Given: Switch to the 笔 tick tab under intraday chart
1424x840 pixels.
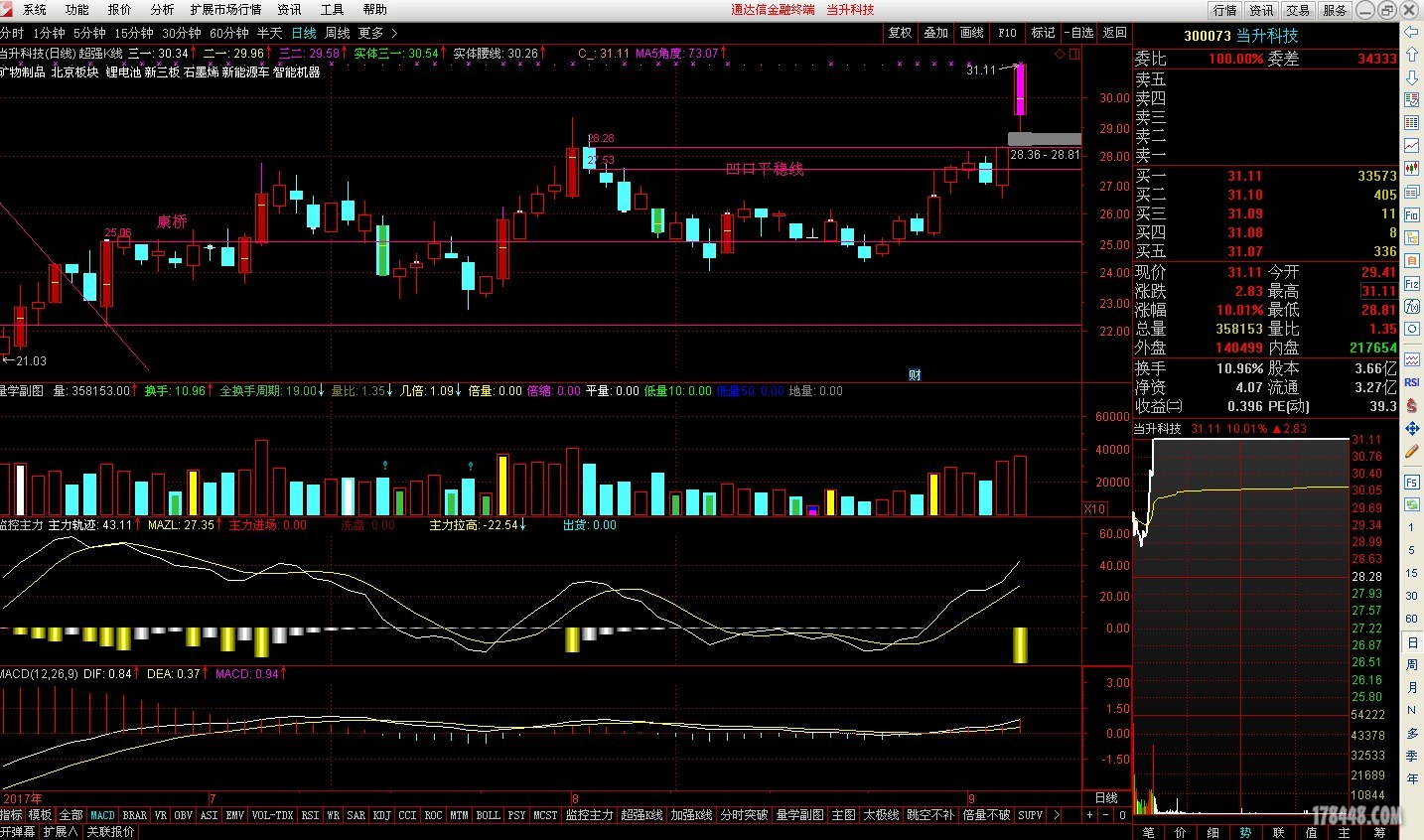Looking at the screenshot, I should coord(1149,832).
